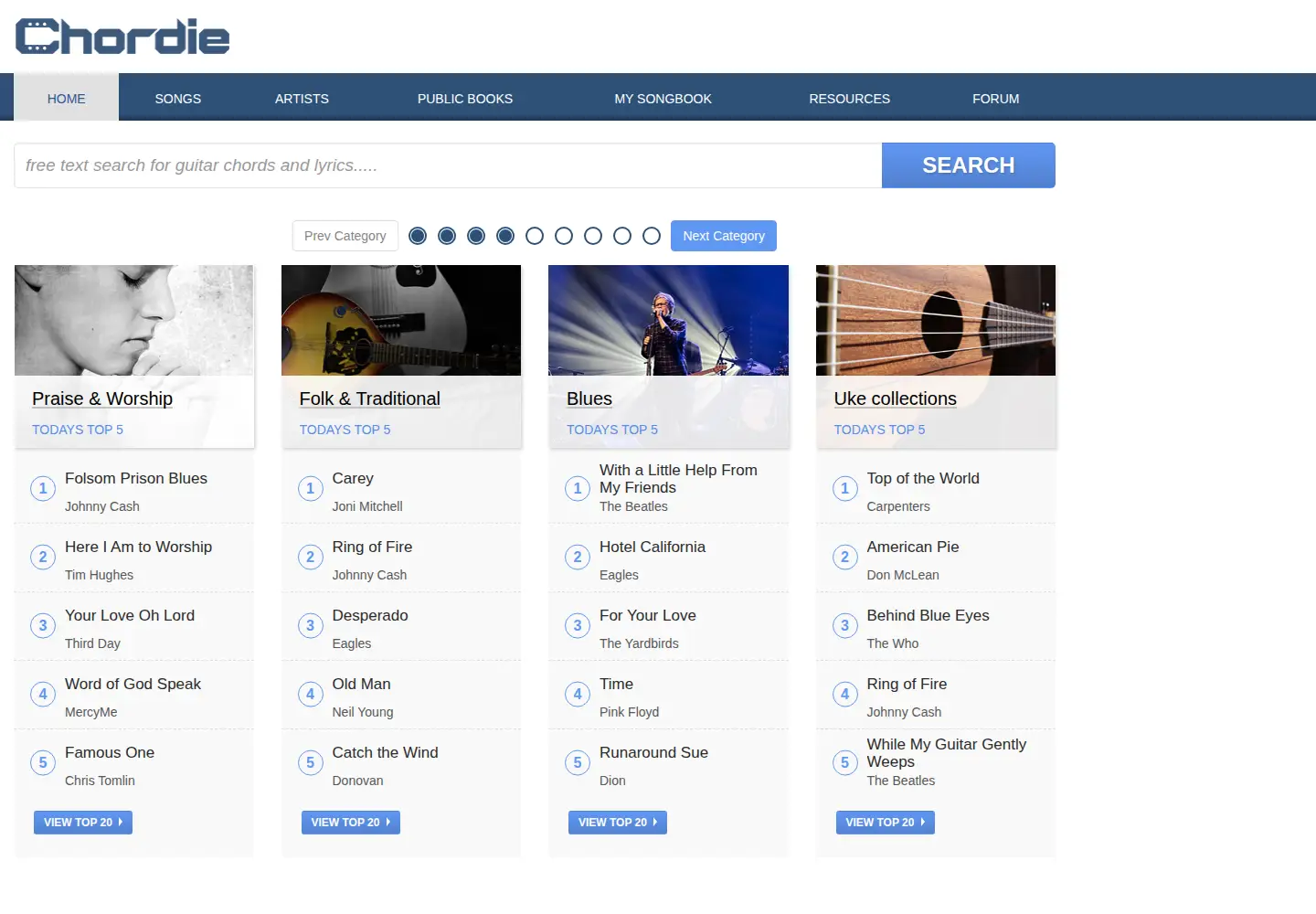Select the fourth category pager dot
This screenshot has width=1316, height=914.
click(505, 236)
